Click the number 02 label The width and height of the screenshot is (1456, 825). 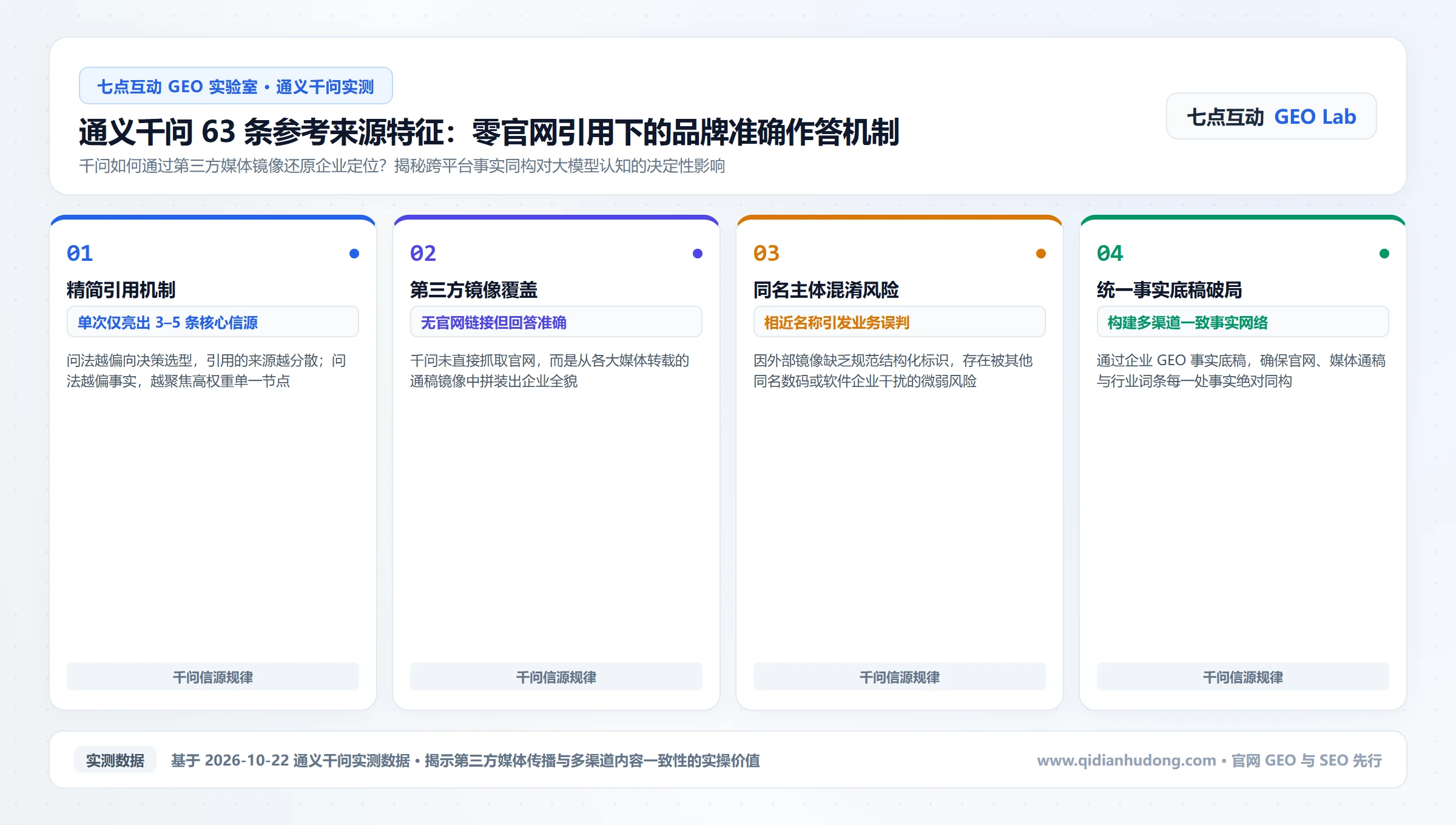[423, 253]
